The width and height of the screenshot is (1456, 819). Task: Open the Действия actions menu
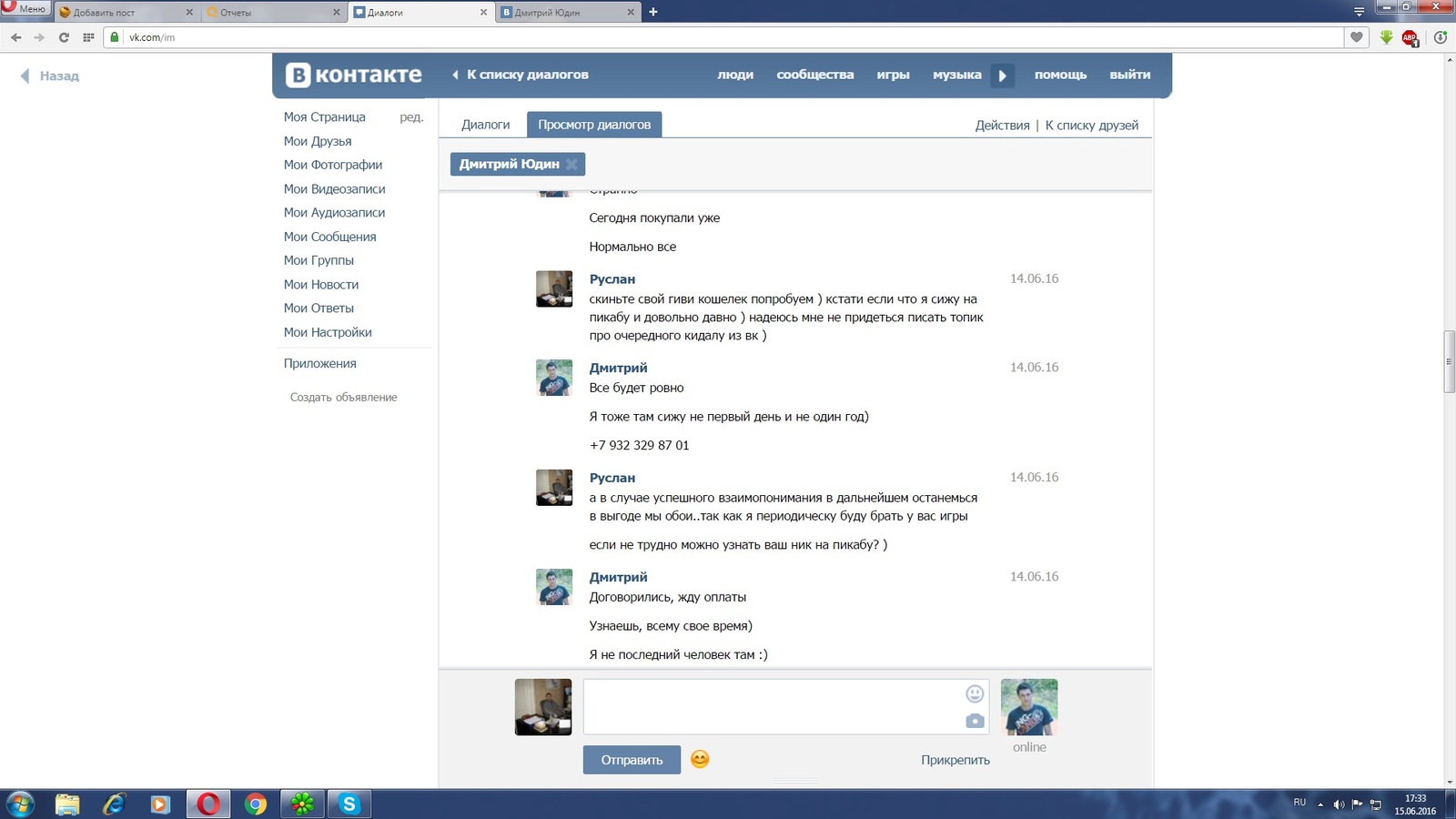coord(1002,126)
